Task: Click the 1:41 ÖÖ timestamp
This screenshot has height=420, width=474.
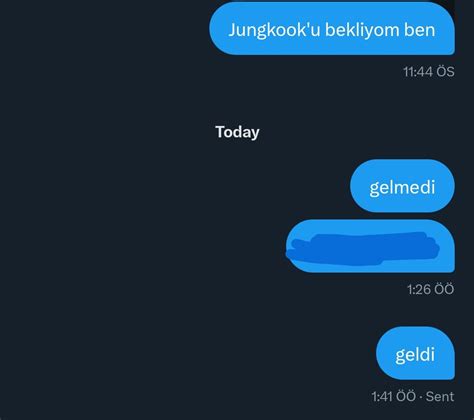Action: [394, 397]
